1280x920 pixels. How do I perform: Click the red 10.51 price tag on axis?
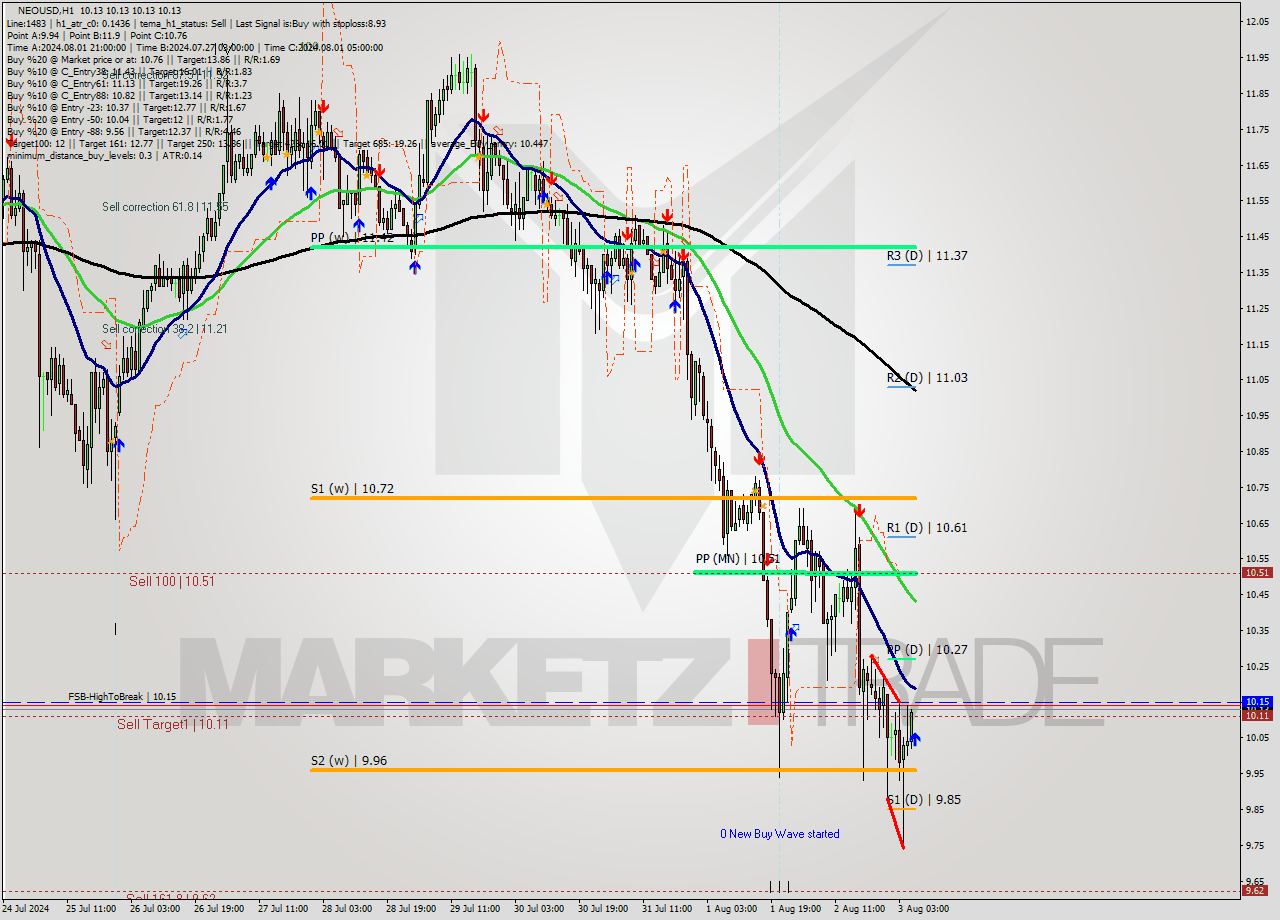coord(1256,573)
